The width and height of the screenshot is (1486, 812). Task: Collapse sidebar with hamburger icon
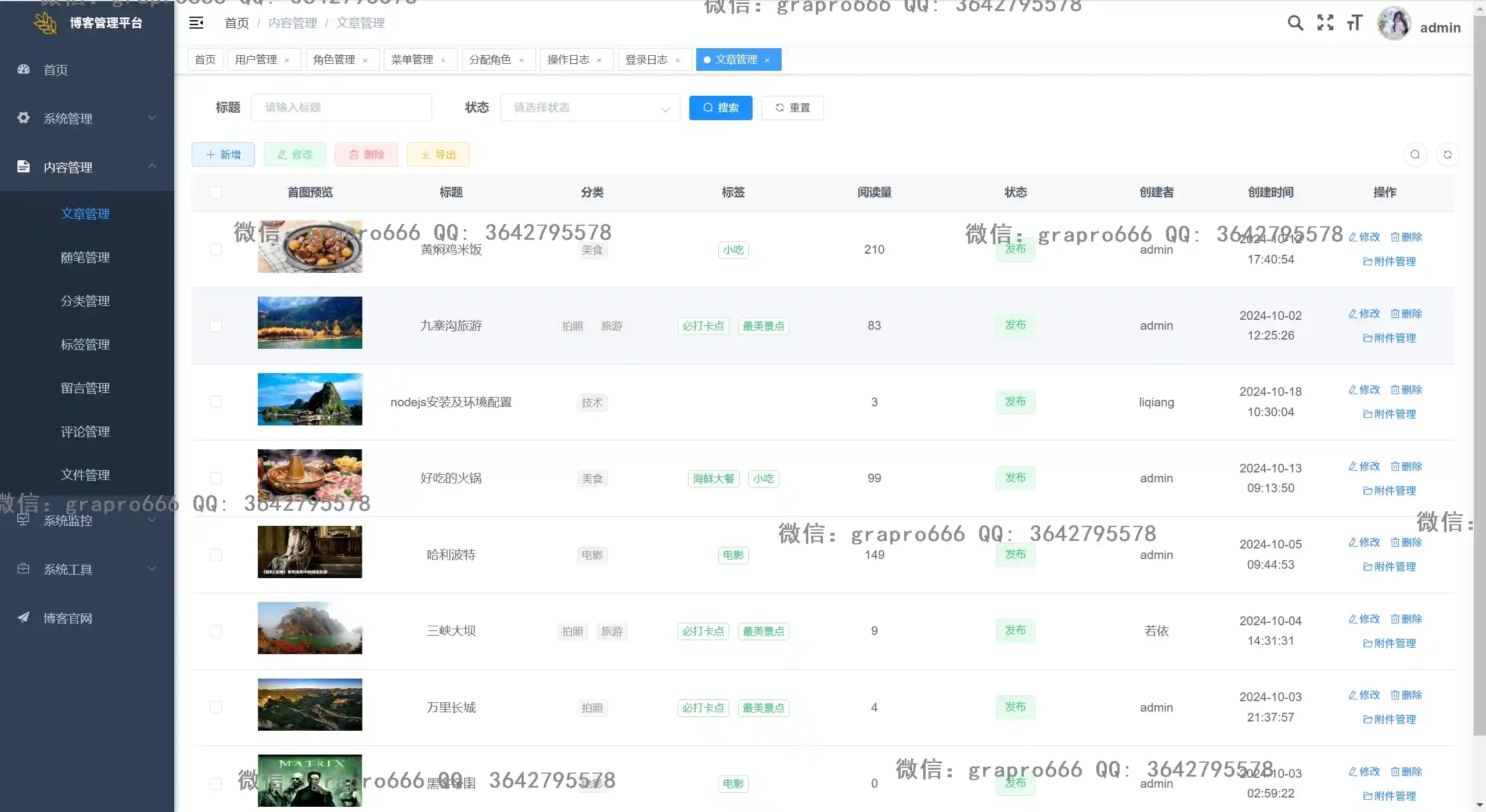[196, 23]
